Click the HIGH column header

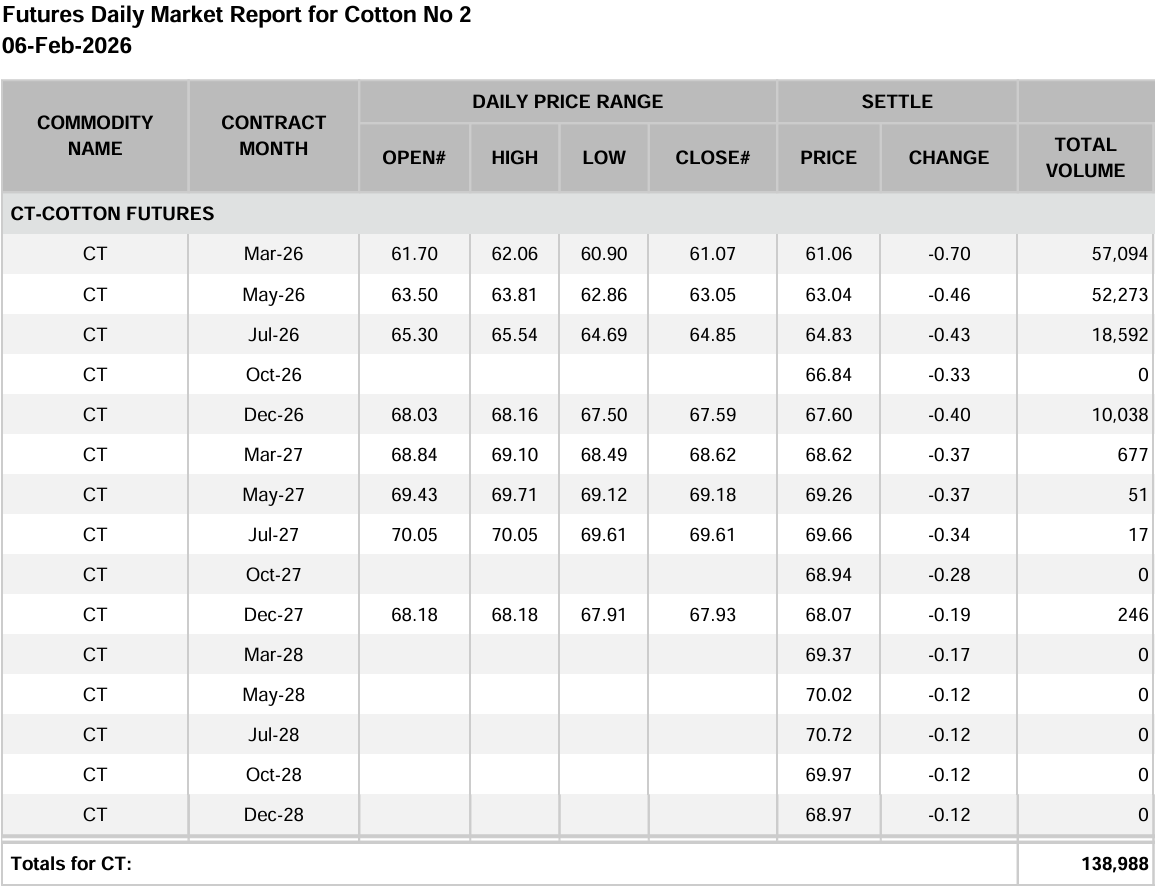(x=514, y=158)
